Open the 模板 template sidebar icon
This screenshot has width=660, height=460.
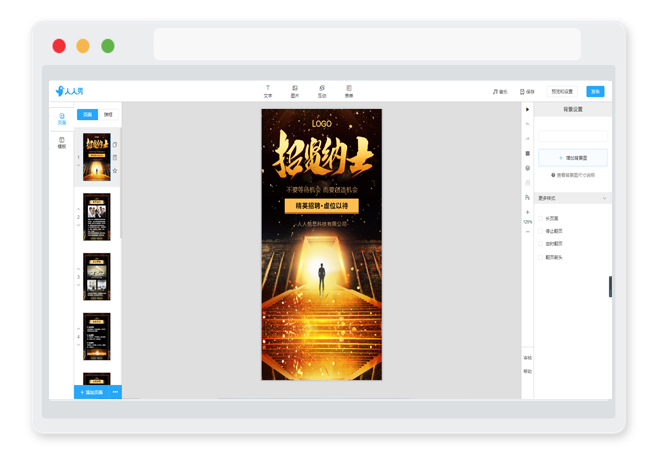pos(62,143)
